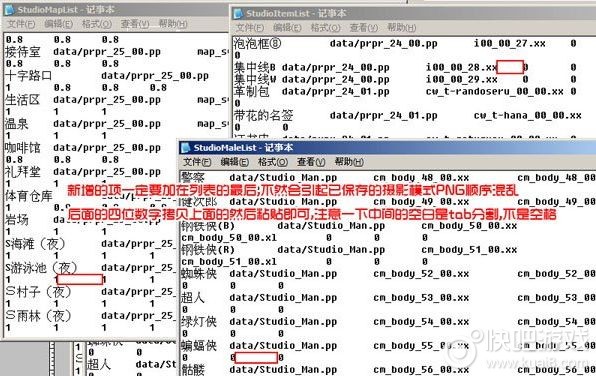Open 文件(F) menu in StudioMapList window

click(21, 24)
